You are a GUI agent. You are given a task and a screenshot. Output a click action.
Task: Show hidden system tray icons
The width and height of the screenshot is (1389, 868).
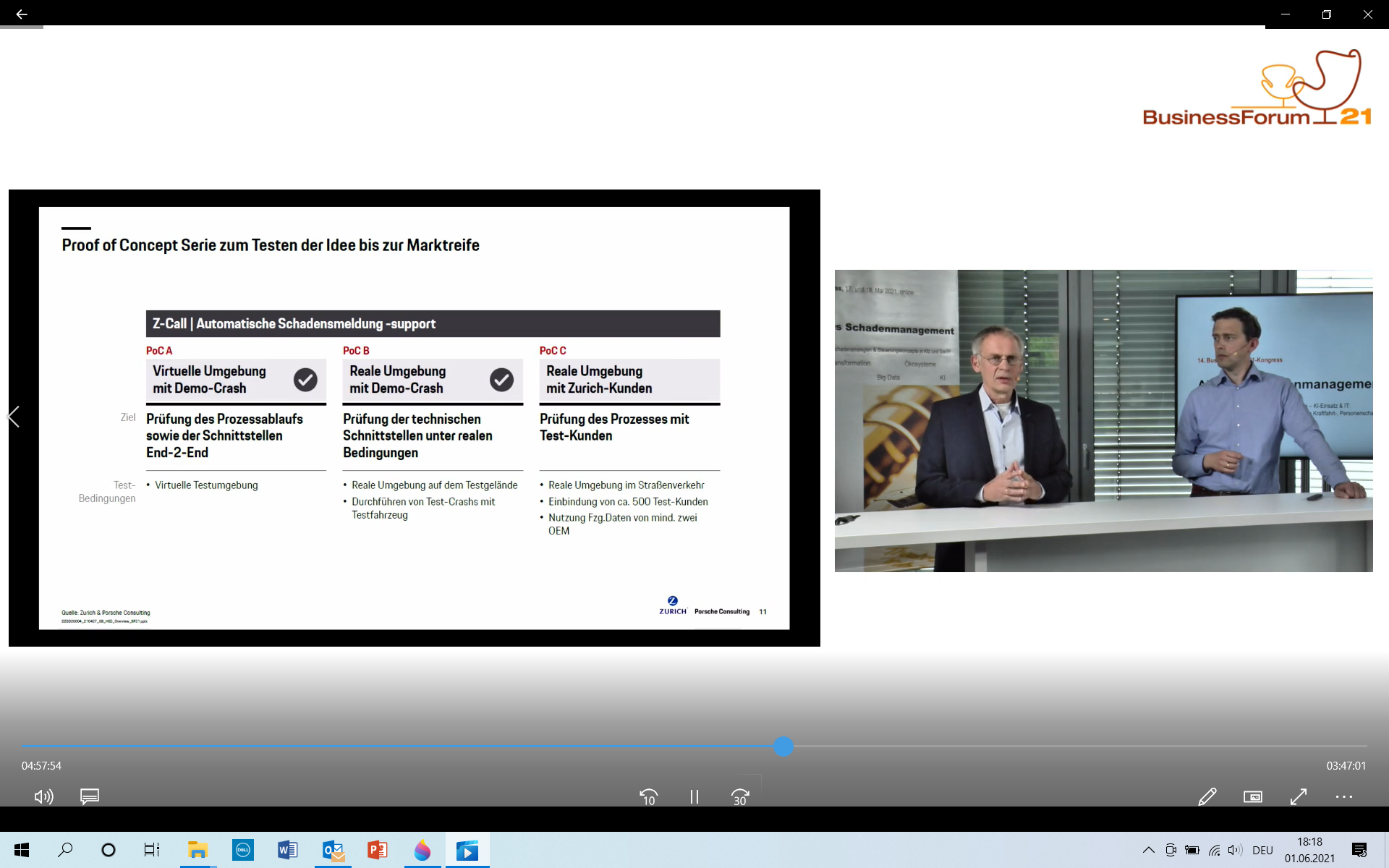(x=1148, y=850)
